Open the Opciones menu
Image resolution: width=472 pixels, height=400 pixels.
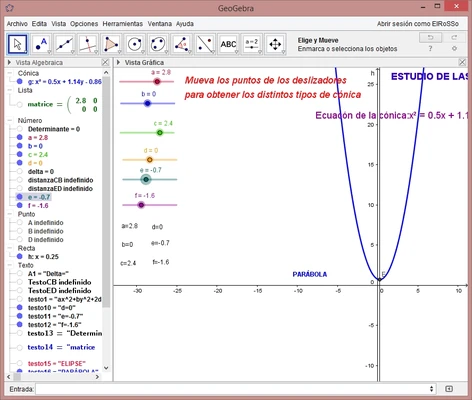coord(84,24)
